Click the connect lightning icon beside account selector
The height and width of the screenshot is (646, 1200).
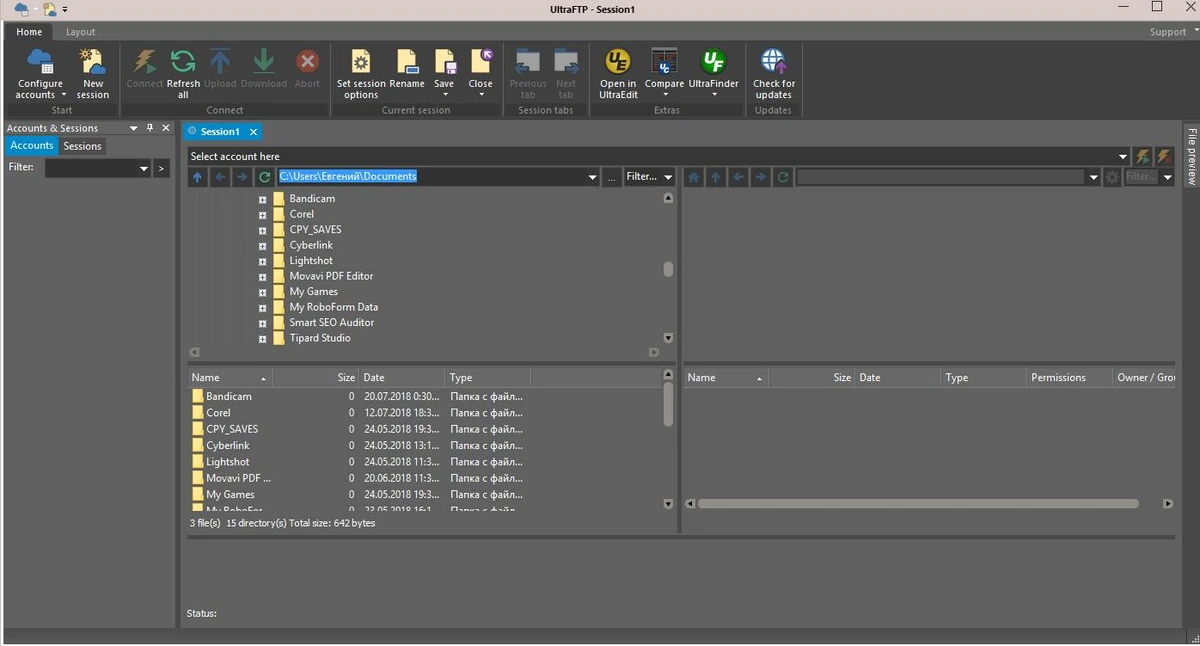pyautogui.click(x=1143, y=156)
